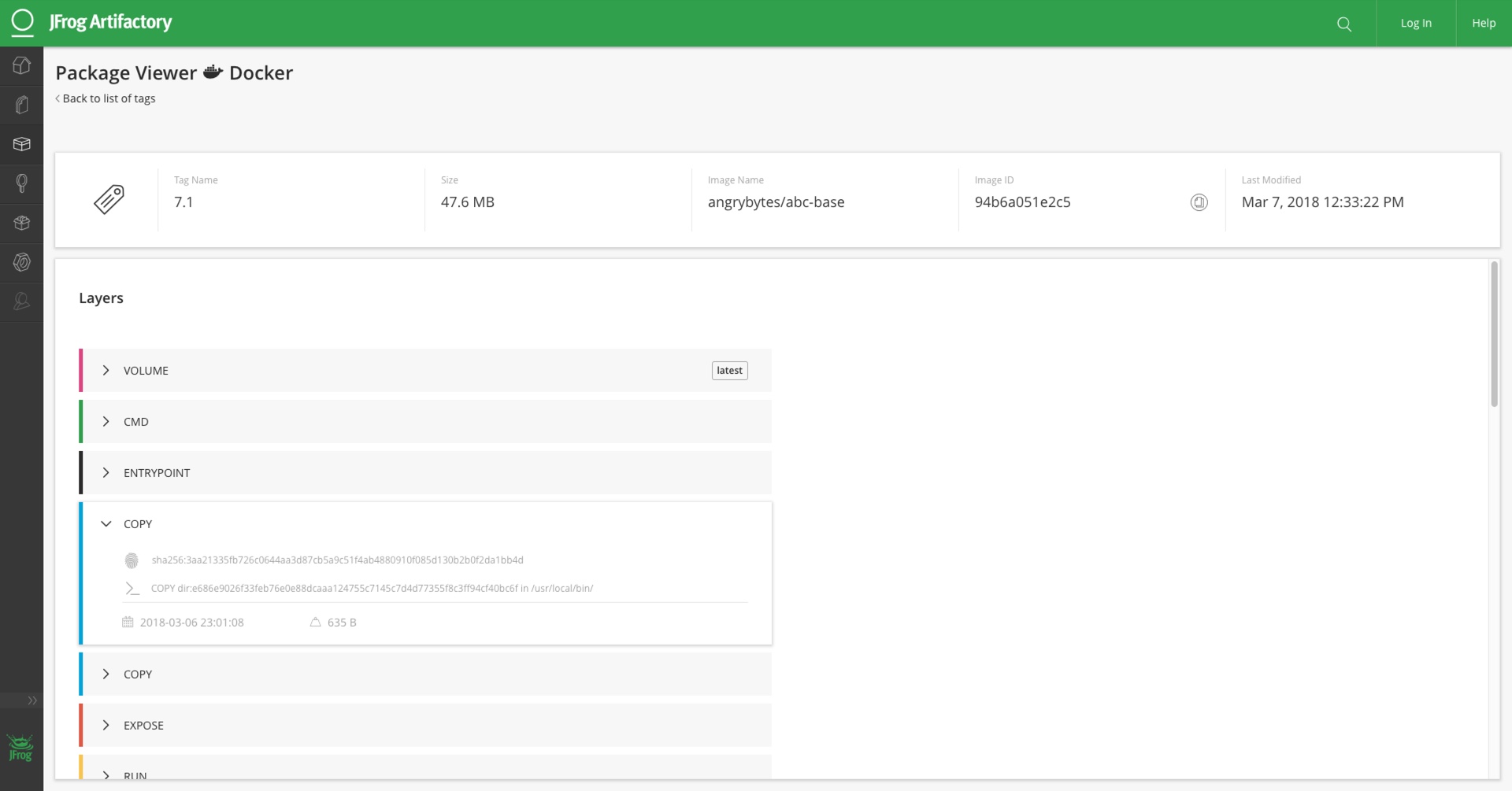Screen dimensions: 1512x791
Task: Open the Packages sidebar icon
Action: pyautogui.click(x=21, y=144)
